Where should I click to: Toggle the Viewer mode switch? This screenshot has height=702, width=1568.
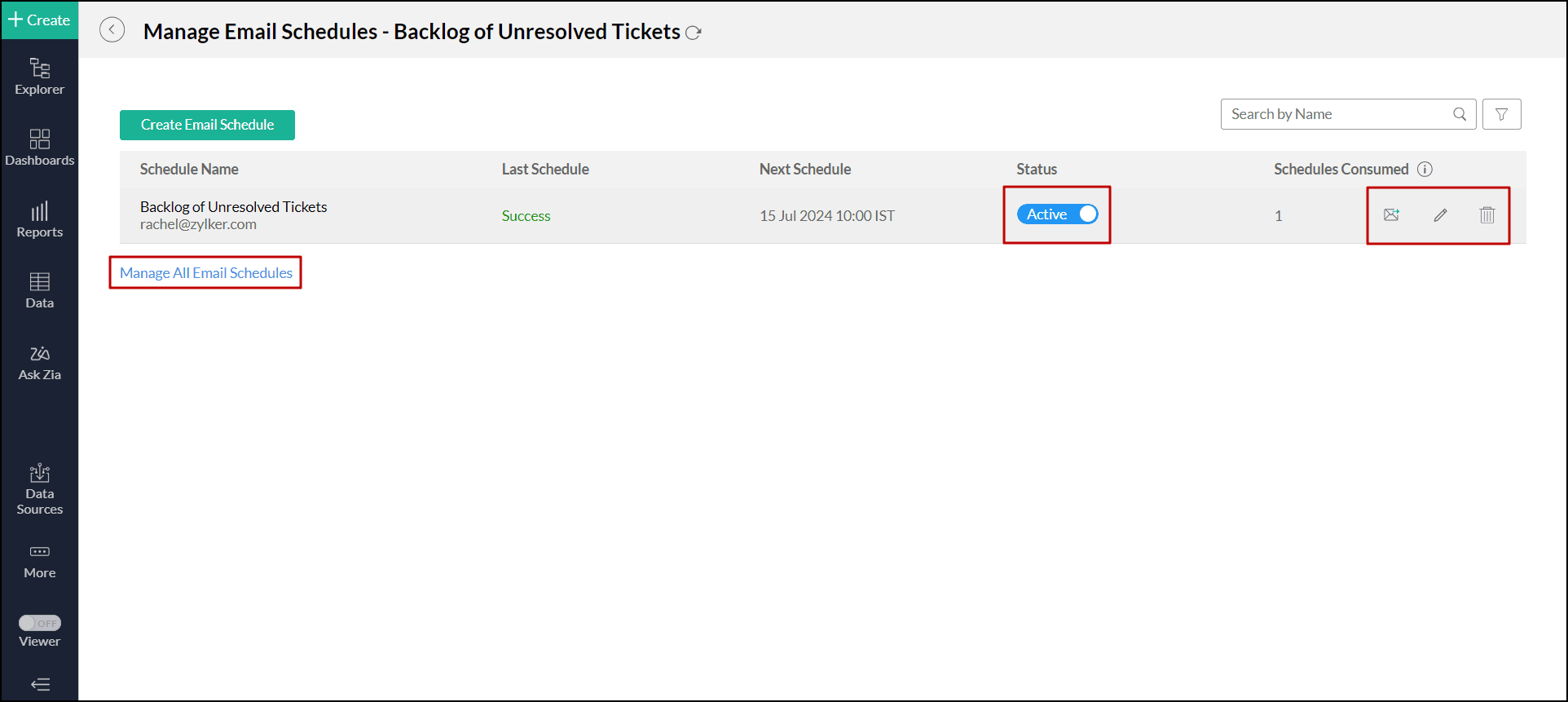(x=40, y=623)
